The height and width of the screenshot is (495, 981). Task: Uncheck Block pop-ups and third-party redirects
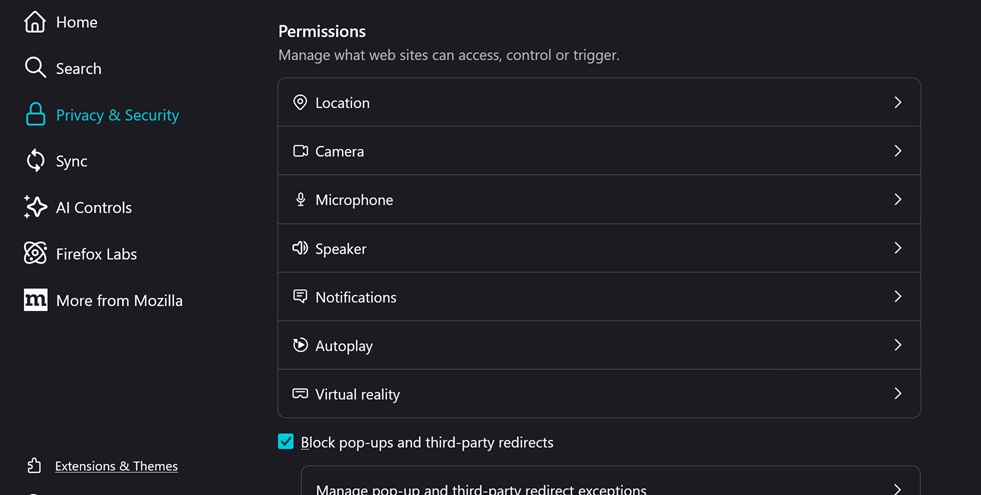point(286,442)
